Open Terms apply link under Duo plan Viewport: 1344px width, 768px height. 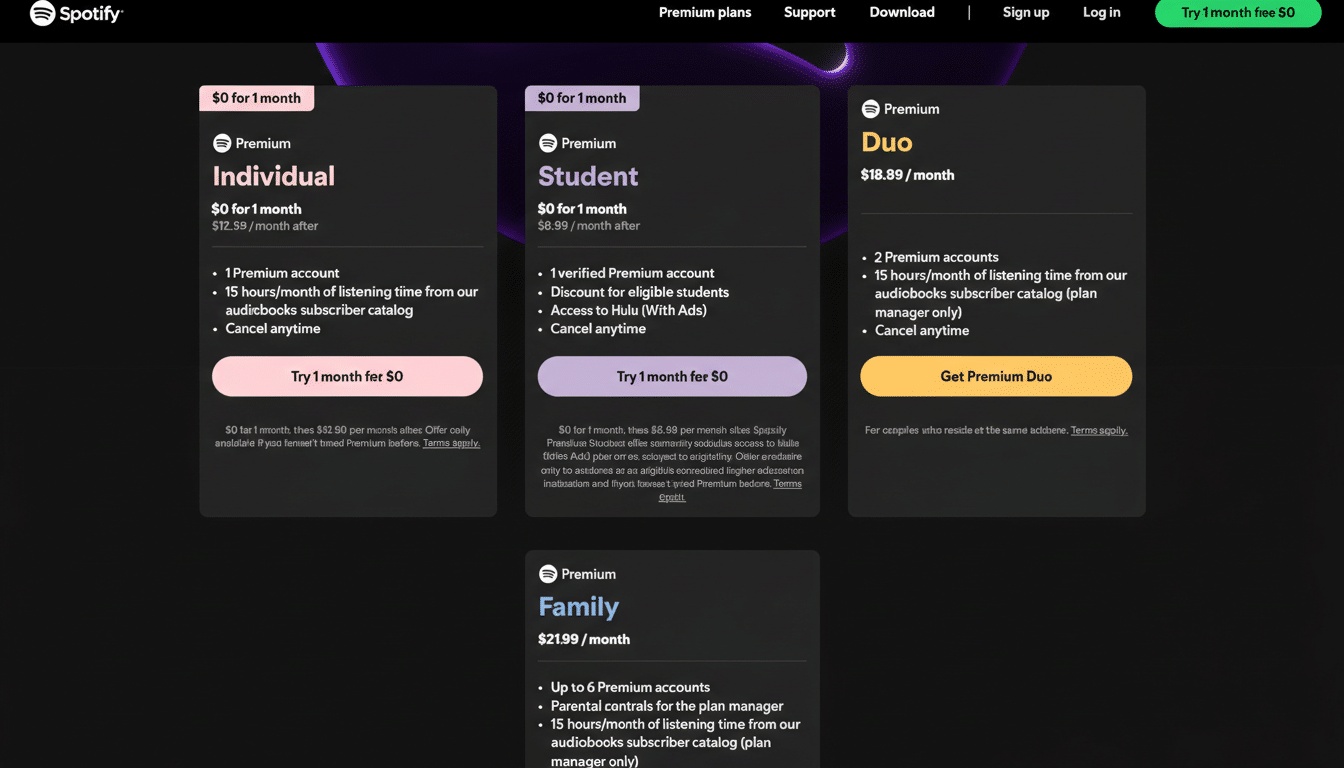(x=1099, y=431)
